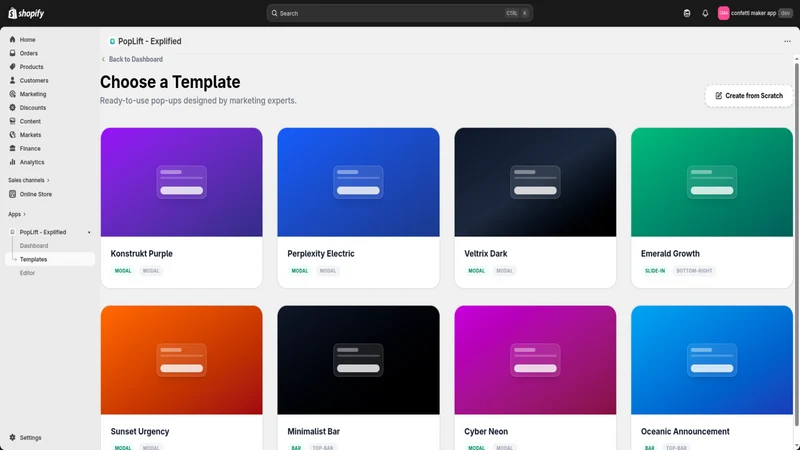Open the Dashboard submenu item
The image size is (800, 450).
34,245
